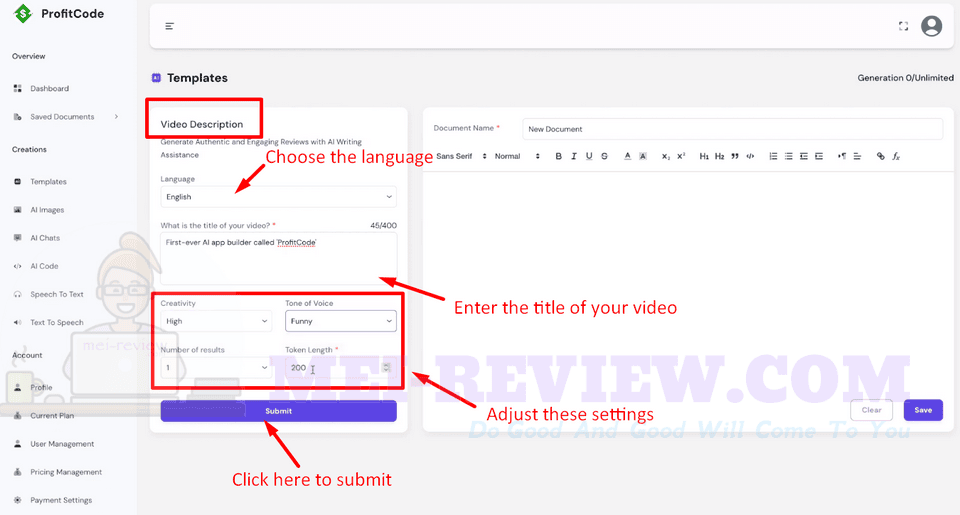The image size is (960, 515).
Task: Click the Token Length input field
Action: (340, 367)
